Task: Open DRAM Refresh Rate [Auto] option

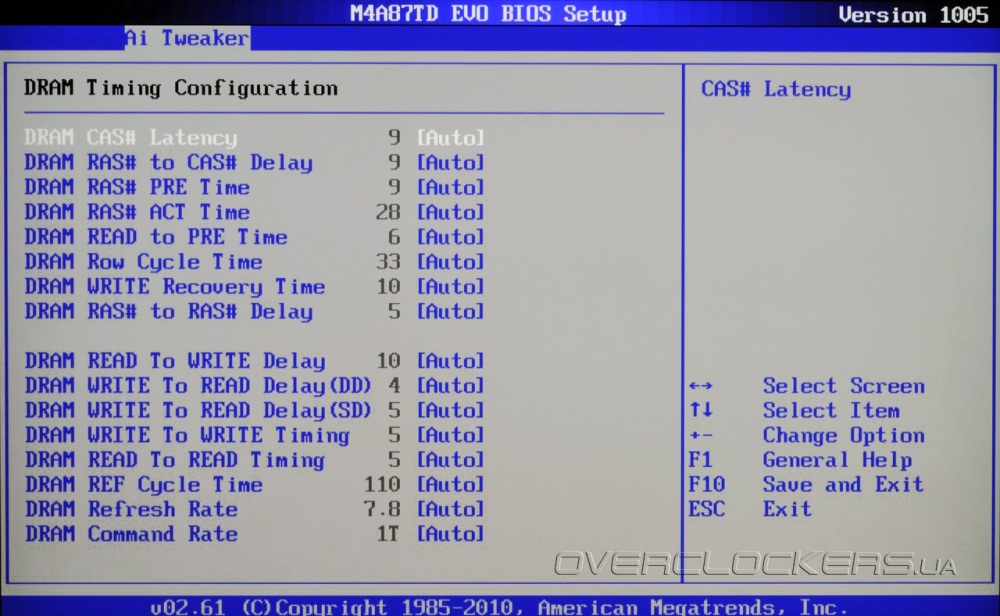Action: pos(450,509)
